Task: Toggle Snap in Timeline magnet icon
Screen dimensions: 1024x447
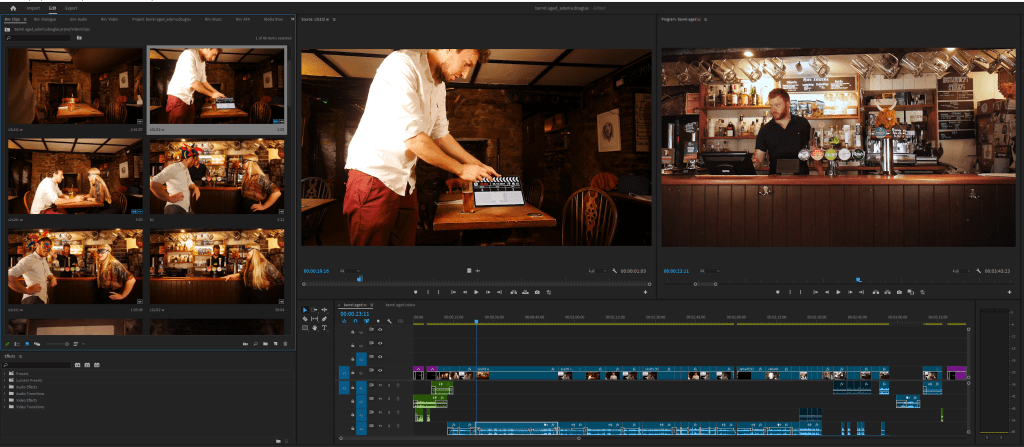Action: click(355, 321)
